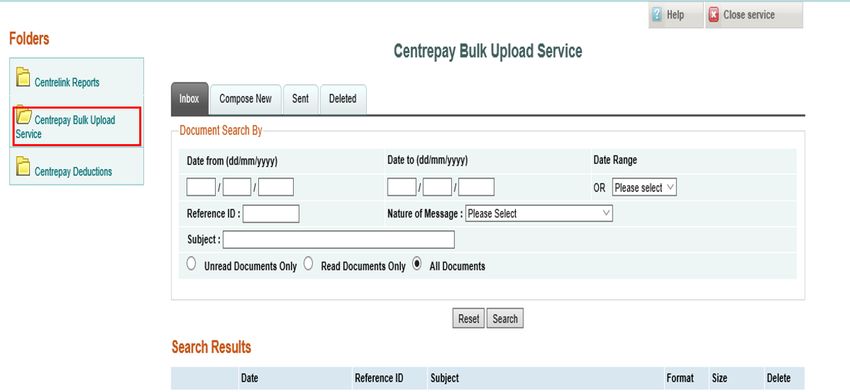850x392 pixels.
Task: Click the Search button
Action: click(505, 319)
